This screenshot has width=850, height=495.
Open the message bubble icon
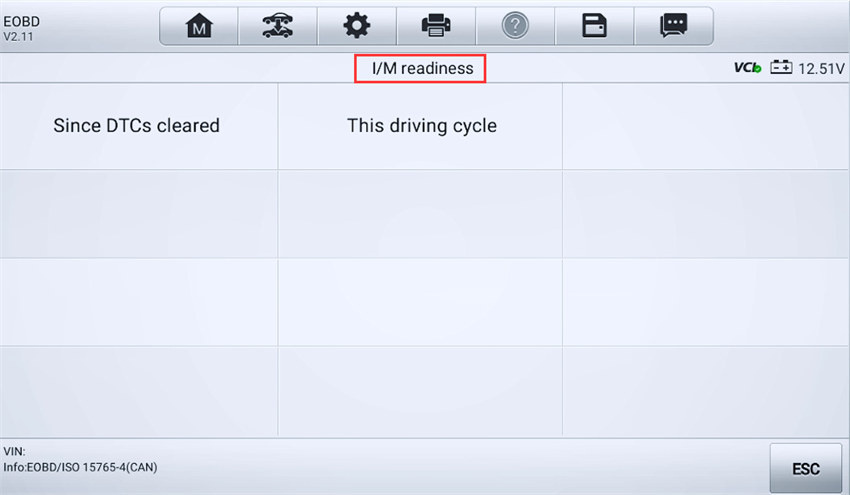[x=673, y=26]
